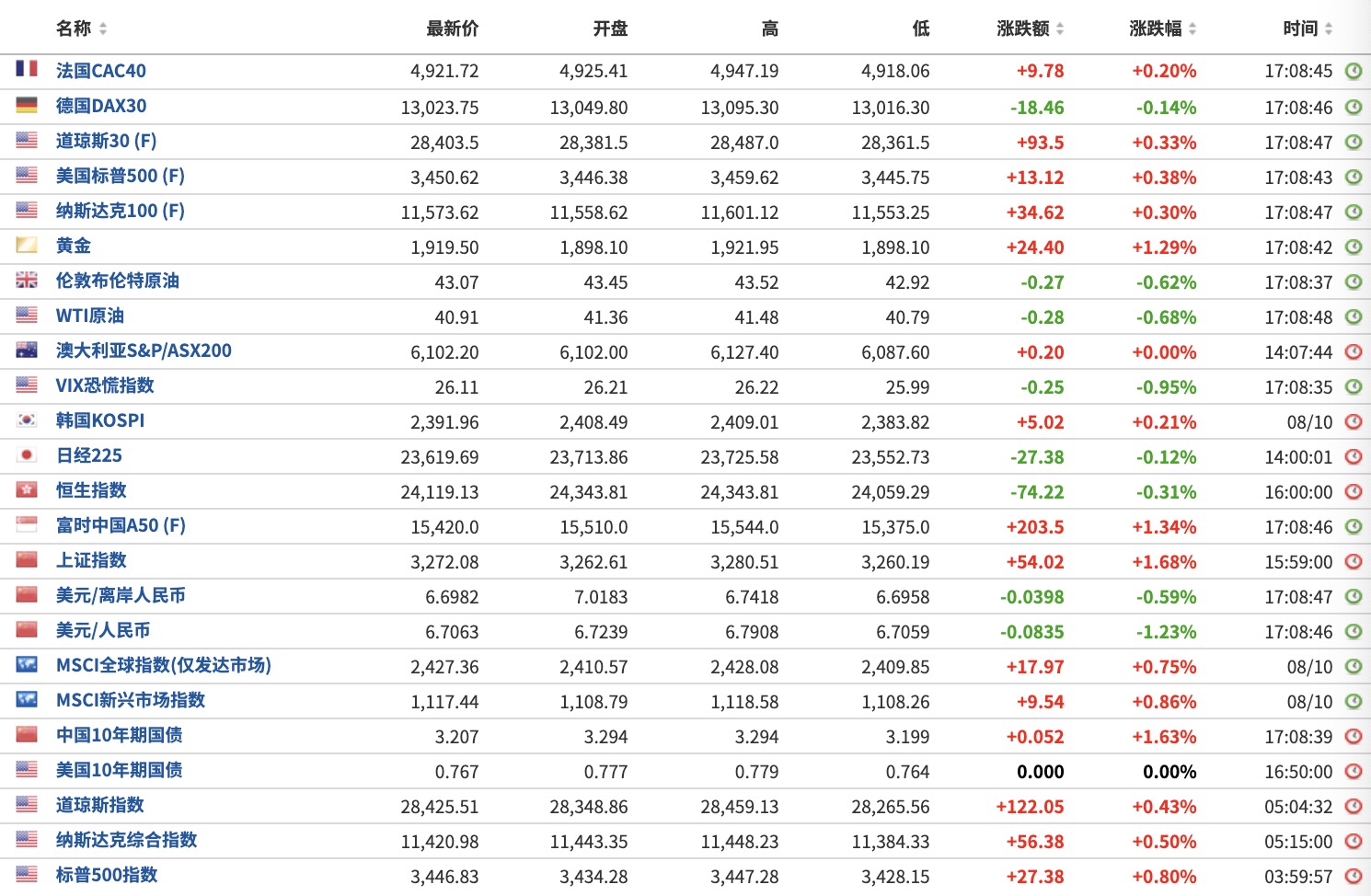Screen dimensions: 1371x896
Task: Click the Australian flag beside 澳大利亚S&P/ASX200
Action: click(x=27, y=350)
